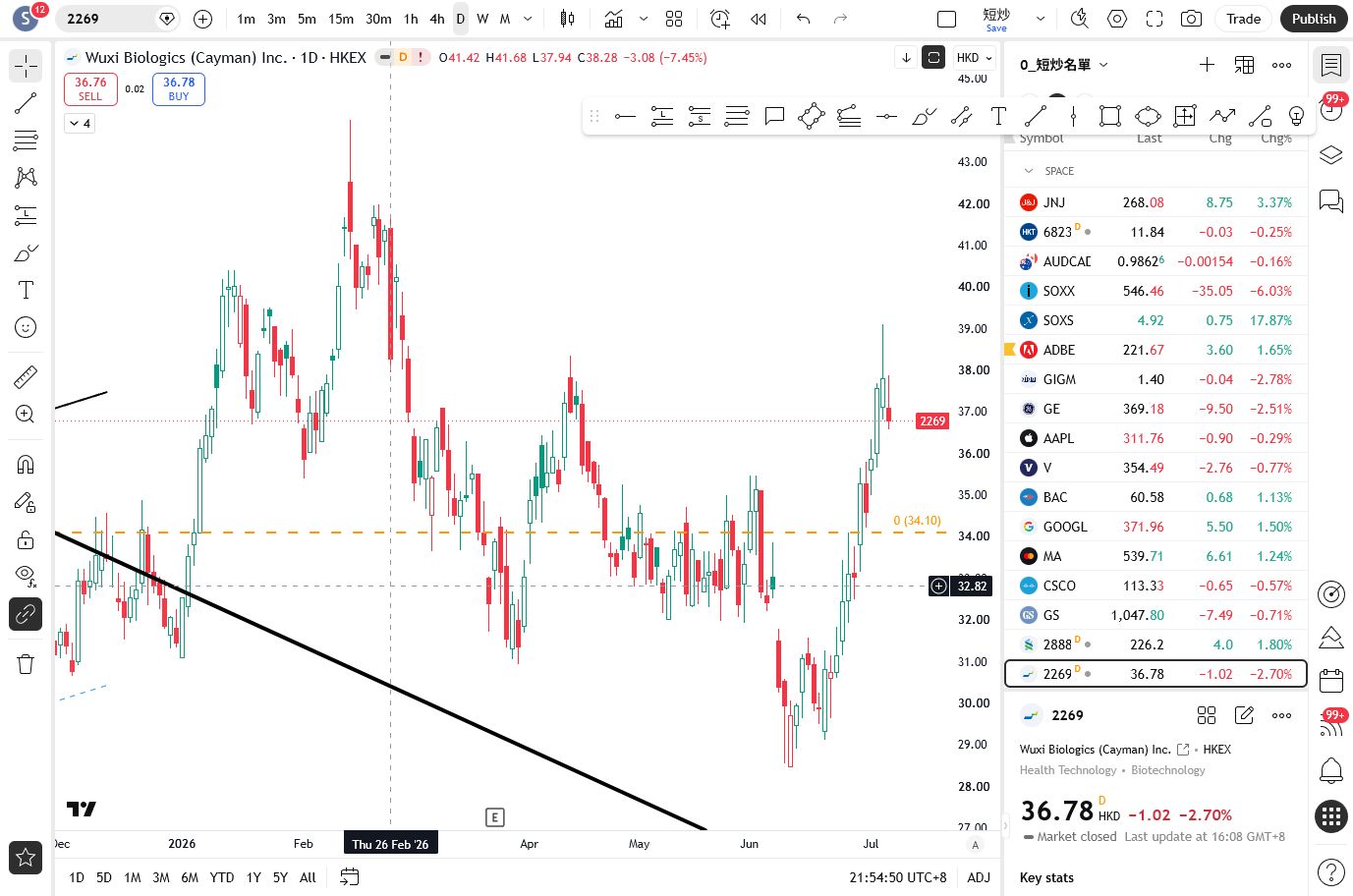
Task: Select the trend line drawing tool
Action: 26,103
